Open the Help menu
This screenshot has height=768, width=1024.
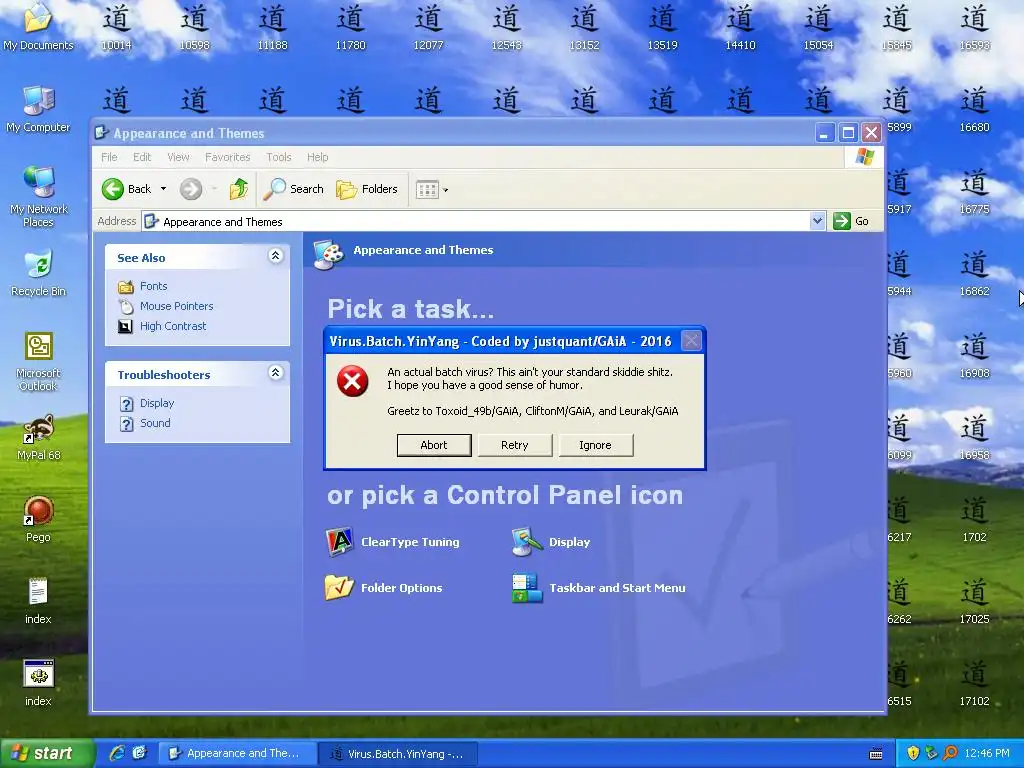(x=317, y=157)
